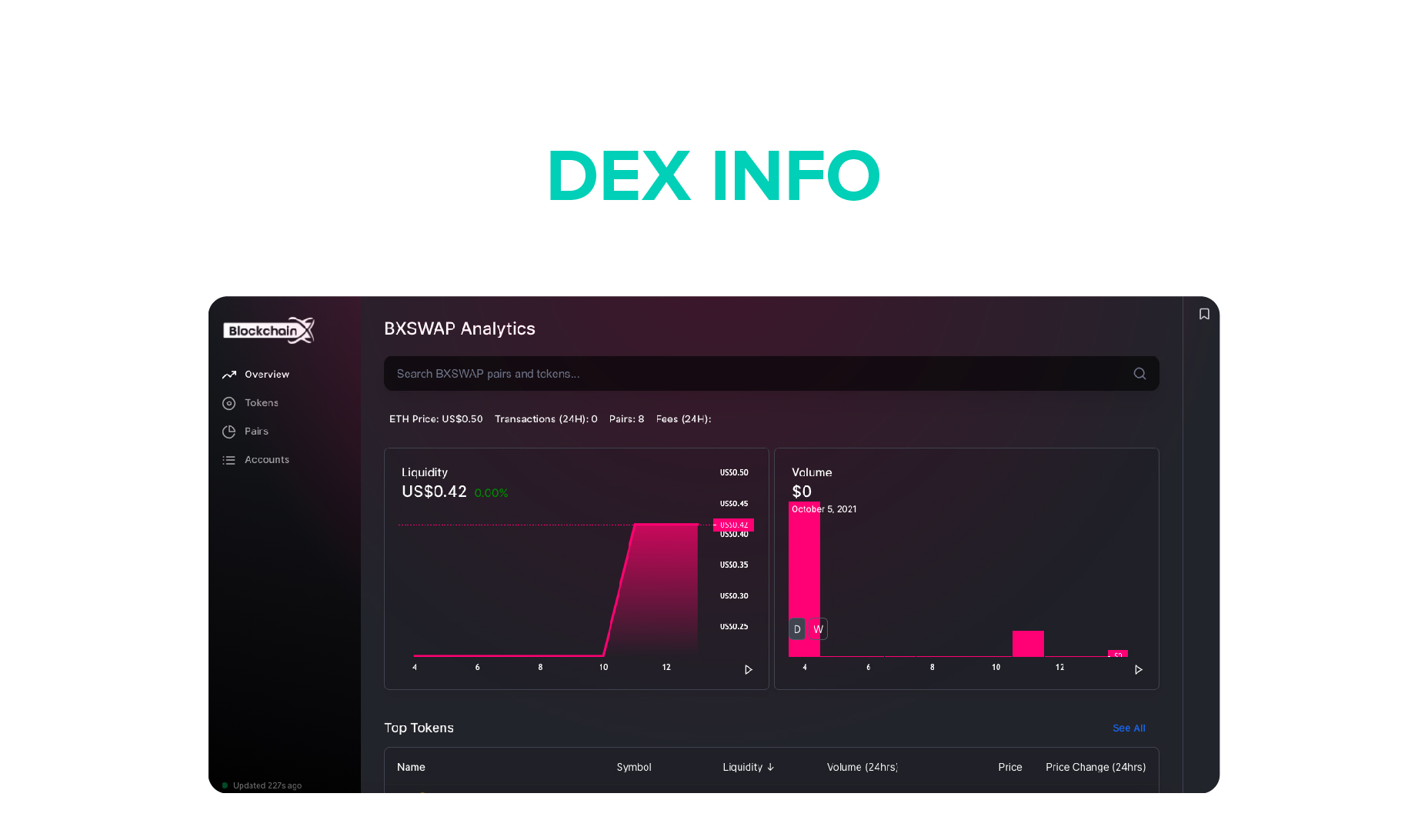Click the green status dot by Updated
Screen dimensions: 1428x840
pyautogui.click(x=225, y=785)
